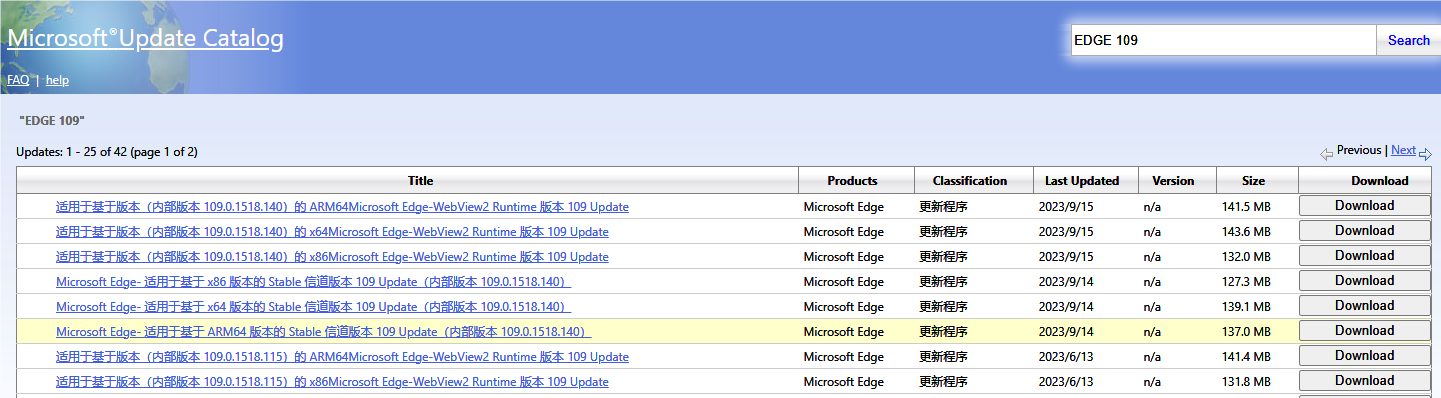The image size is (1441, 398).
Task: Sort by Size column header
Action: 1253,181
